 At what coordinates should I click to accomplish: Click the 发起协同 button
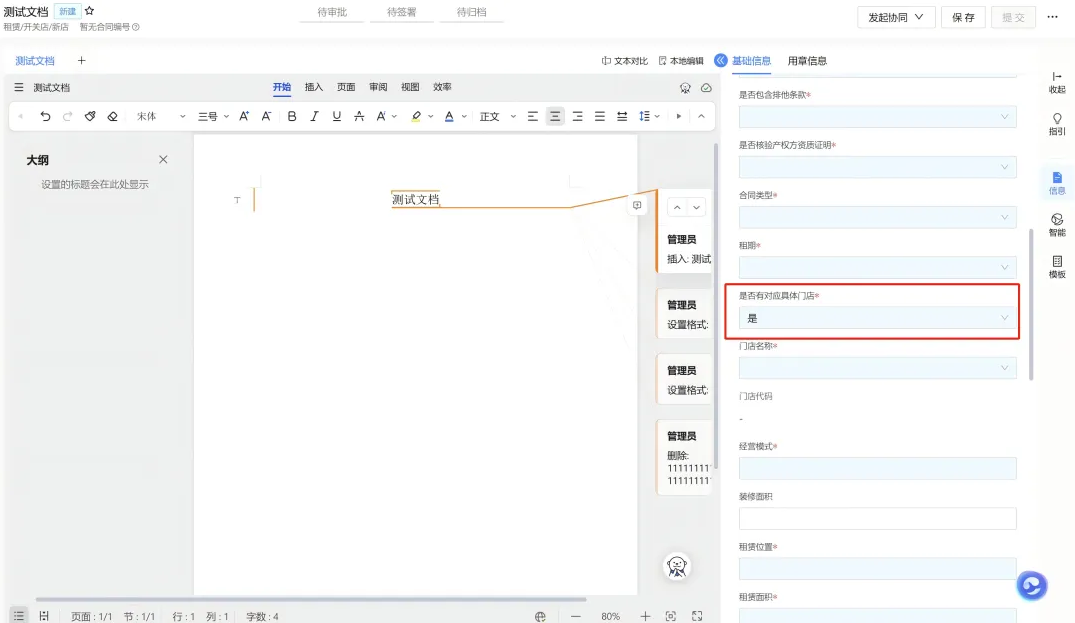[896, 17]
